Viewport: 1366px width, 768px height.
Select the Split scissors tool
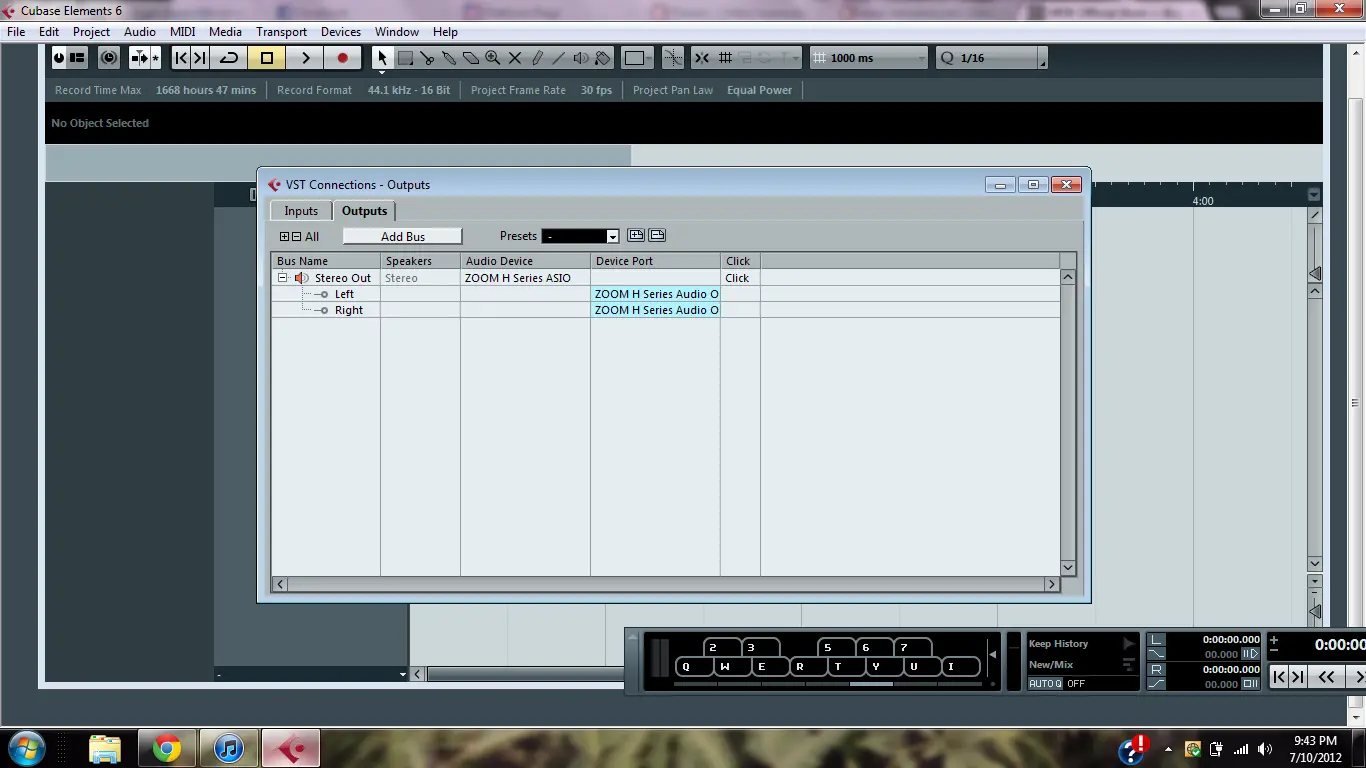[427, 58]
